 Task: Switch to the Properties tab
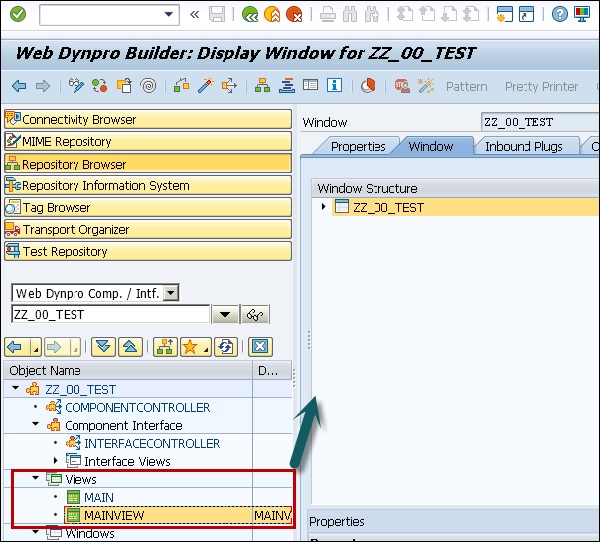pyautogui.click(x=357, y=147)
